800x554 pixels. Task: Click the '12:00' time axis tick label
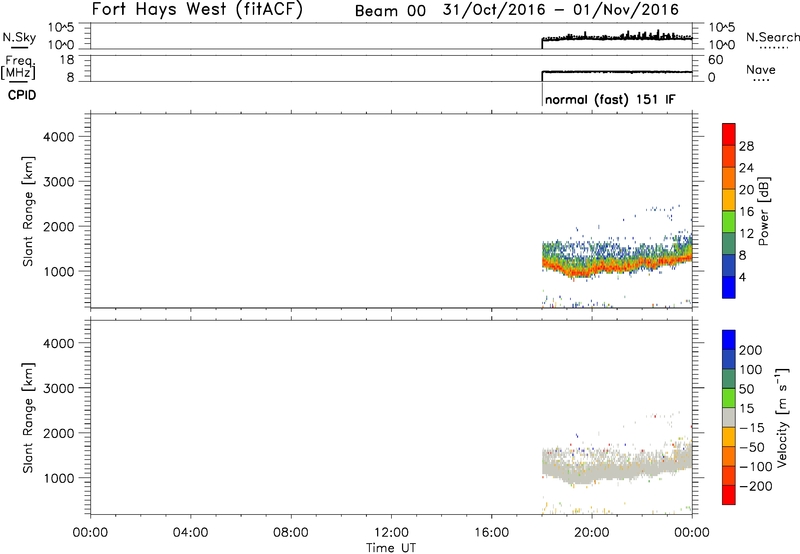(391, 533)
